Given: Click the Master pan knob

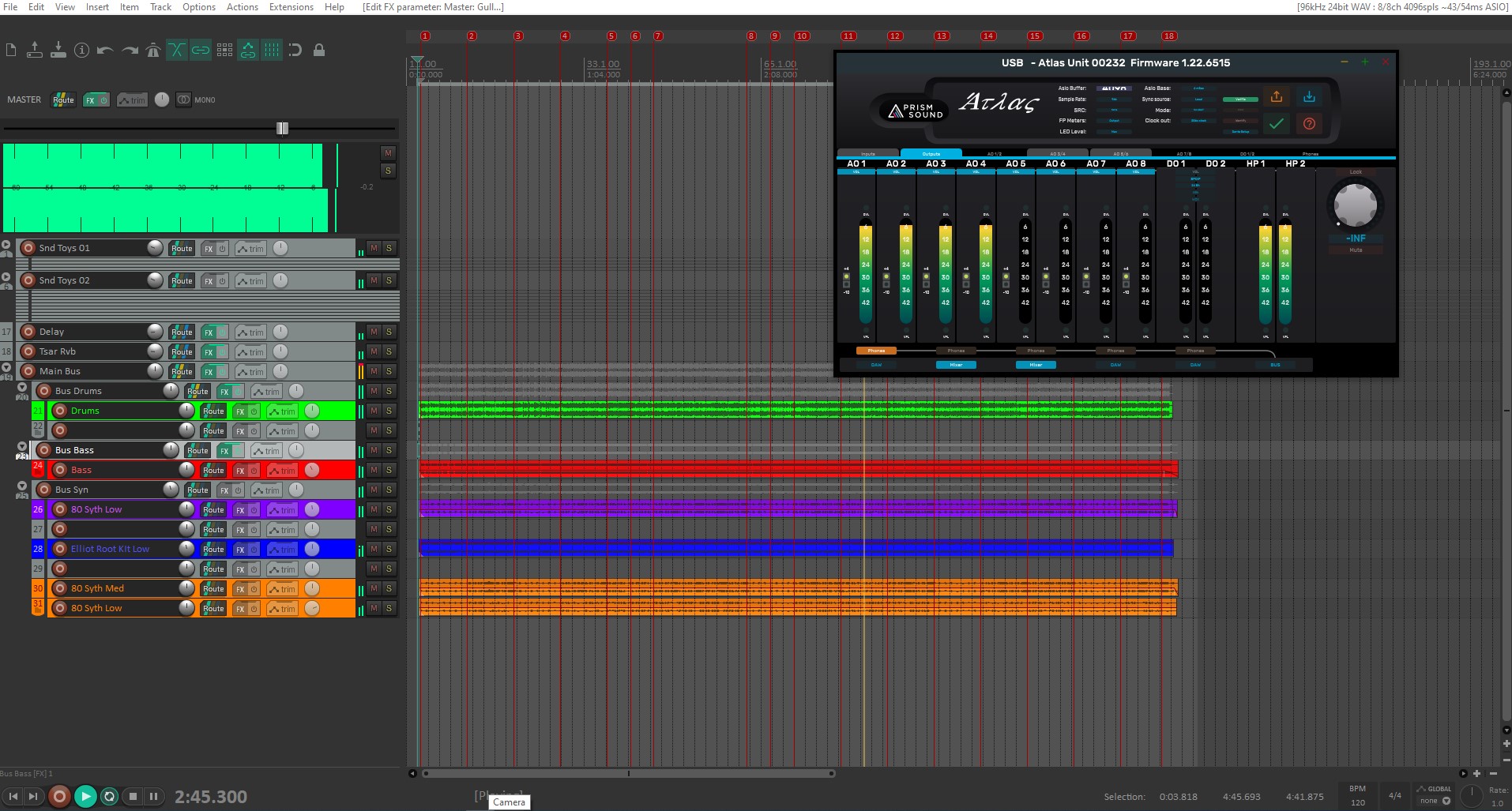Looking at the screenshot, I should tap(162, 99).
